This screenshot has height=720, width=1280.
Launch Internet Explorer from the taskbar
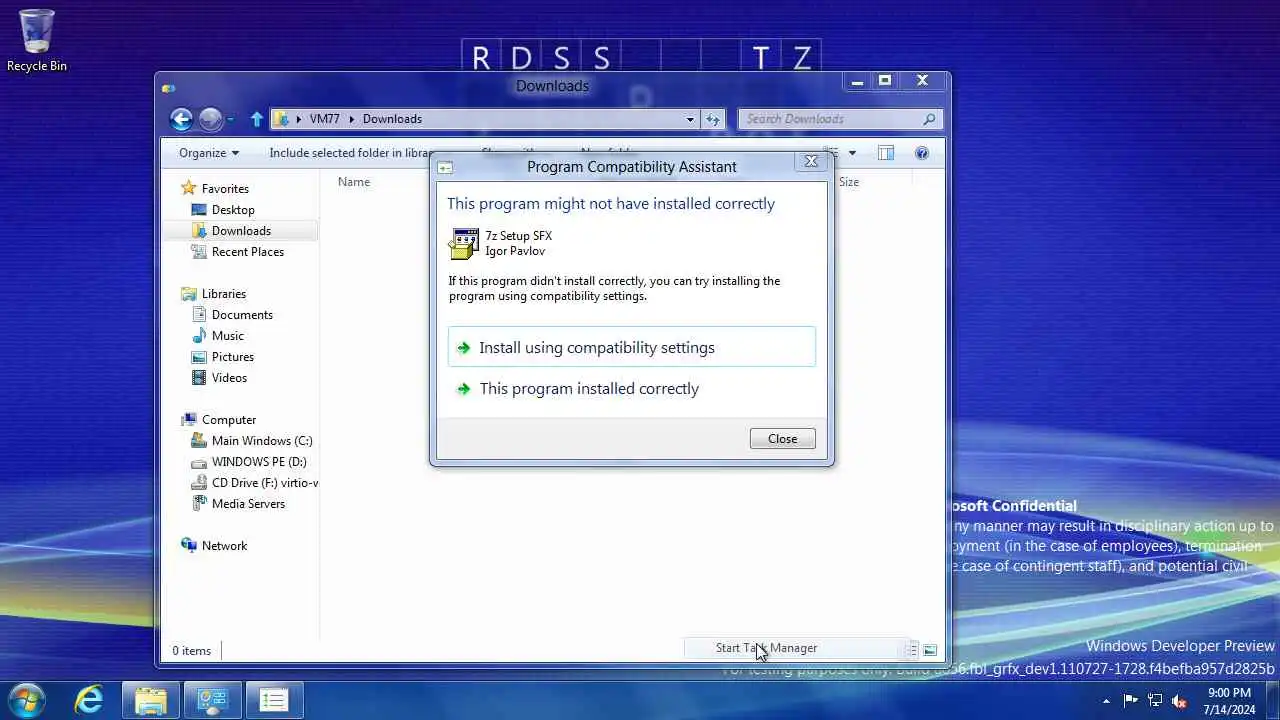[x=89, y=699]
